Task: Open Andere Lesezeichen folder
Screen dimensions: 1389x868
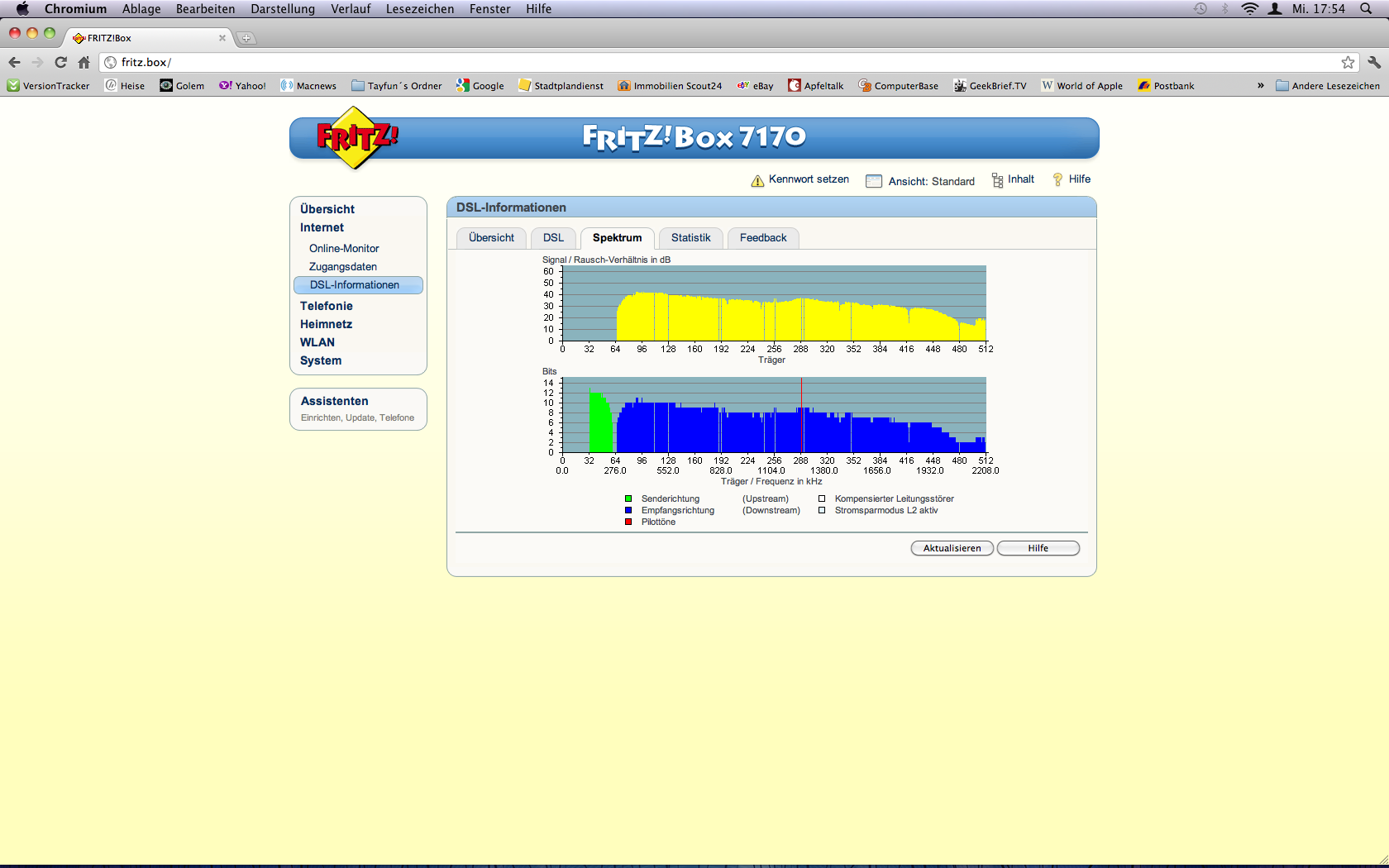Action: pos(1328,86)
